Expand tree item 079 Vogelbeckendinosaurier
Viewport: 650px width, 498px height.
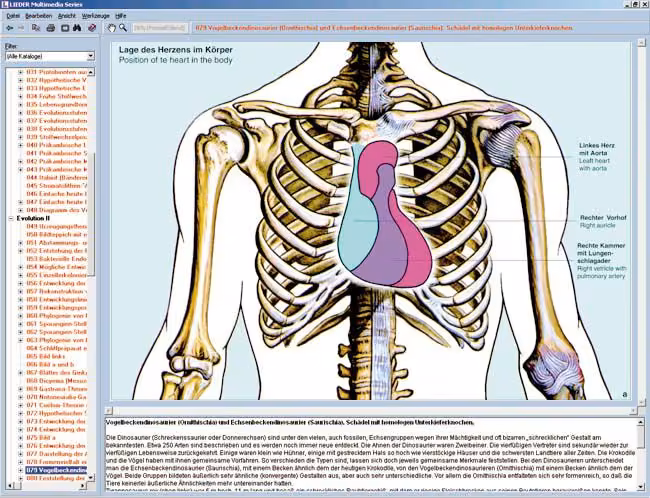tap(20, 470)
